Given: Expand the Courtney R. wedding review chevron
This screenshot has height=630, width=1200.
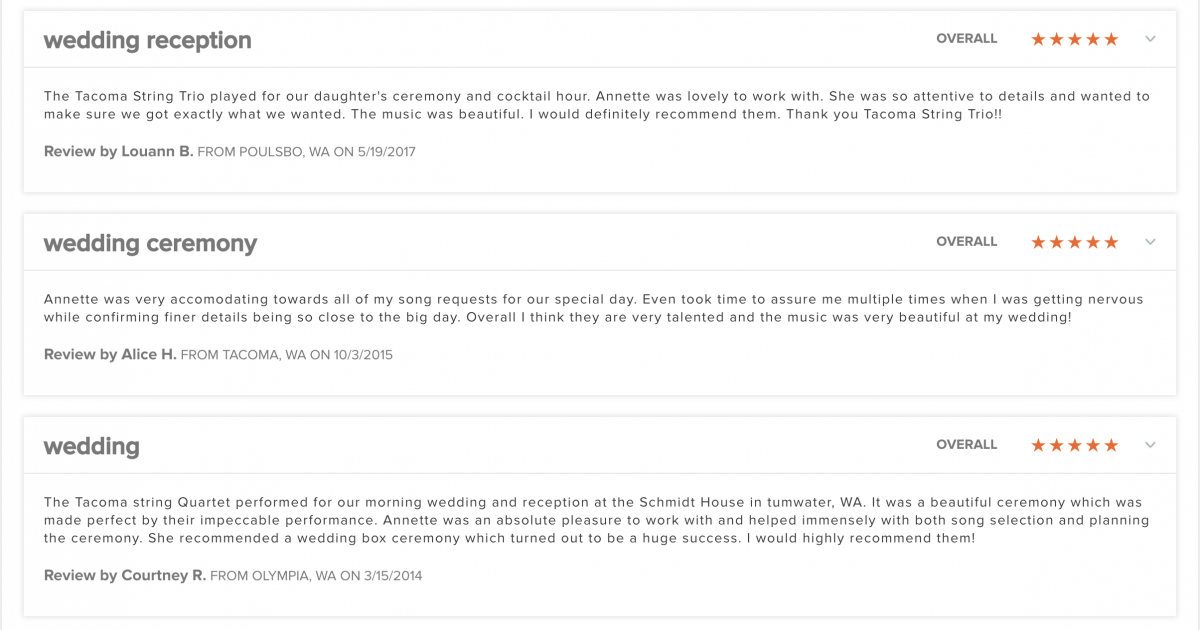Looking at the screenshot, I should (1150, 445).
